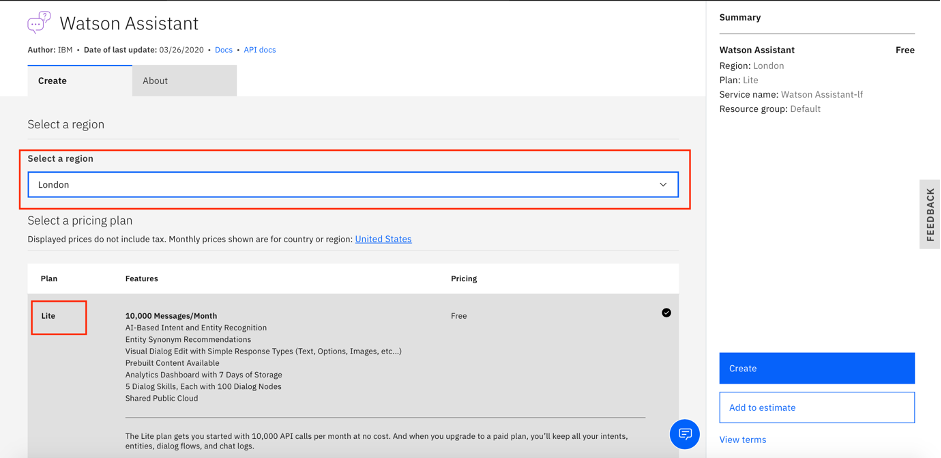The width and height of the screenshot is (941, 458).
Task: Click the Plan column header
Action: [49, 279]
